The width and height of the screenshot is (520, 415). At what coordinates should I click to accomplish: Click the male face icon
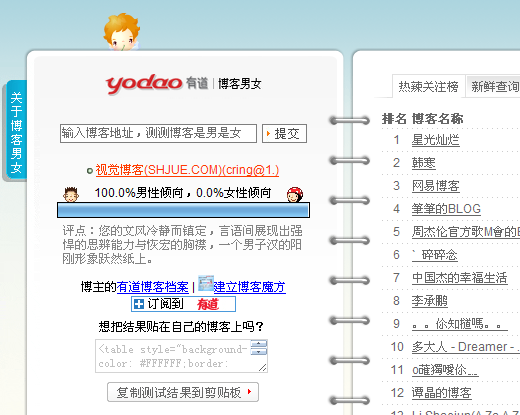pos(71,194)
